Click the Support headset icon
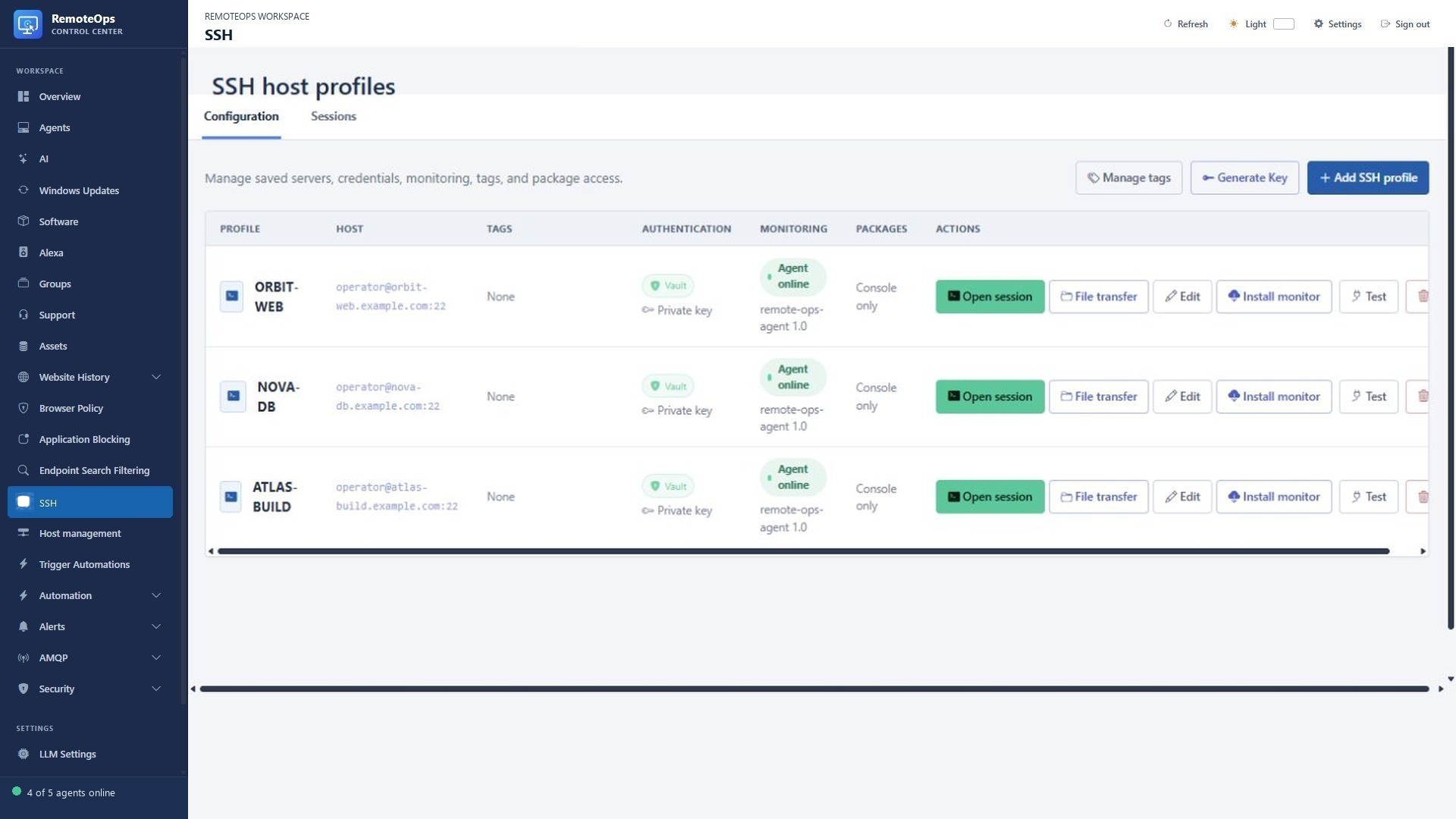1456x819 pixels. pos(24,315)
